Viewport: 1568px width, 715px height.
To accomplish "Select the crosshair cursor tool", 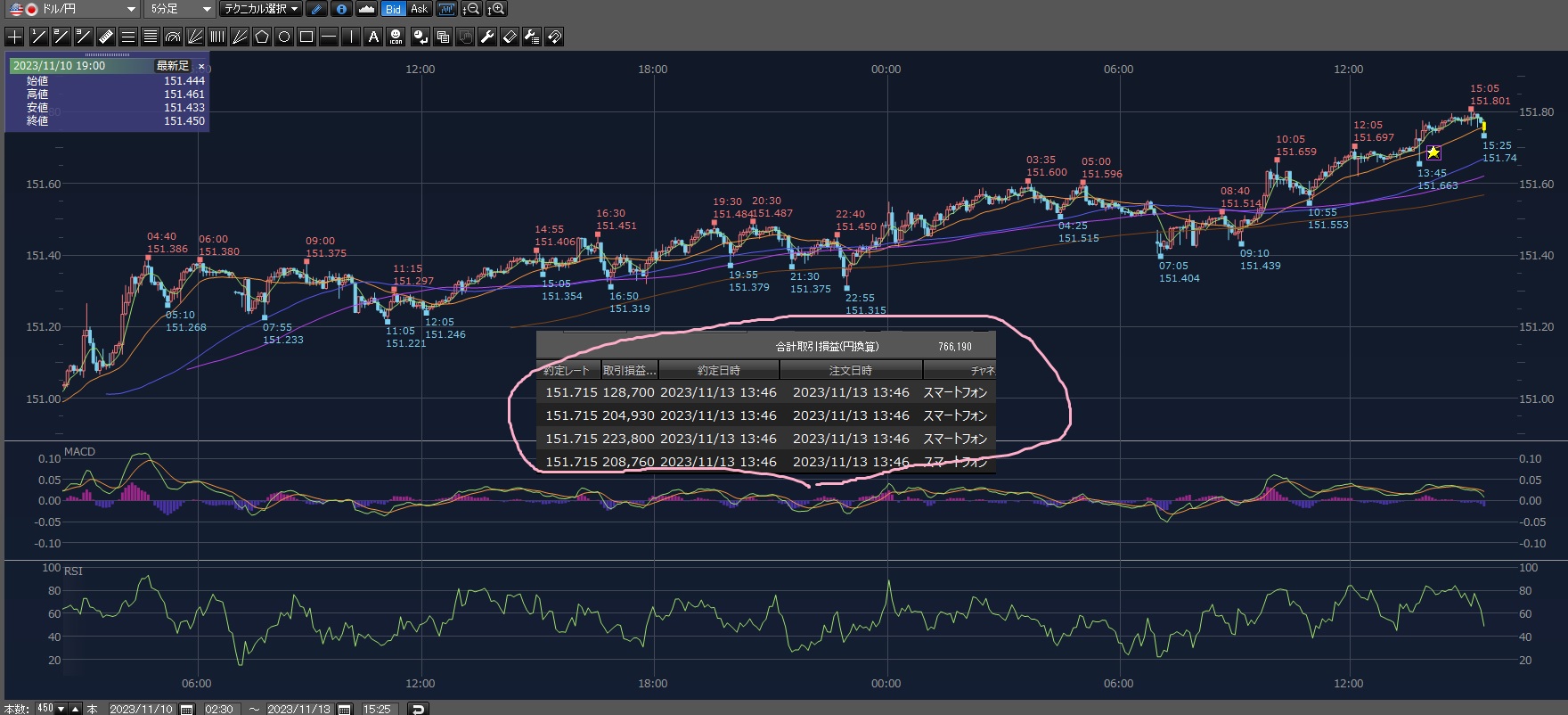I will (15, 37).
